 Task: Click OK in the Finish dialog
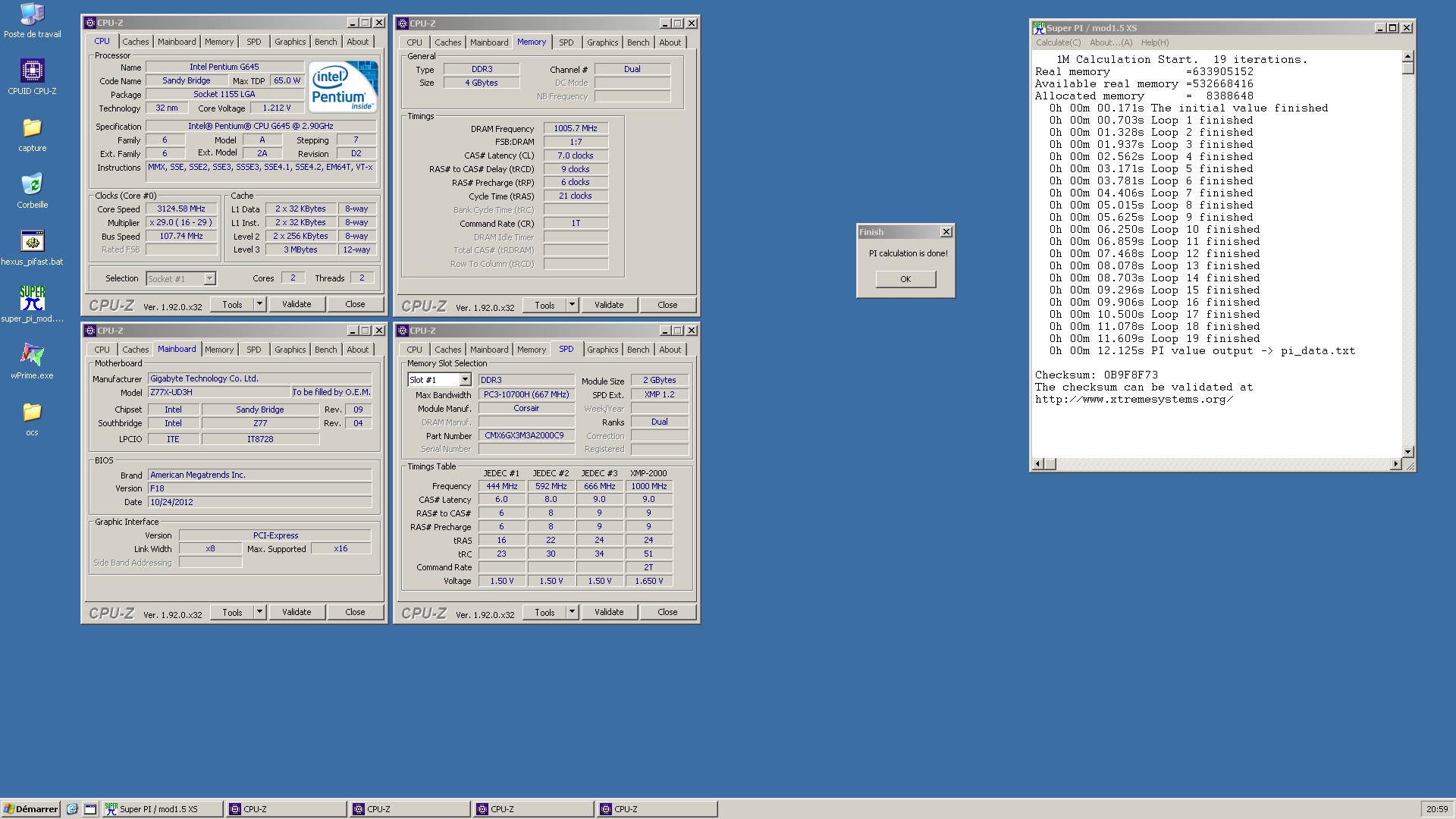905,279
